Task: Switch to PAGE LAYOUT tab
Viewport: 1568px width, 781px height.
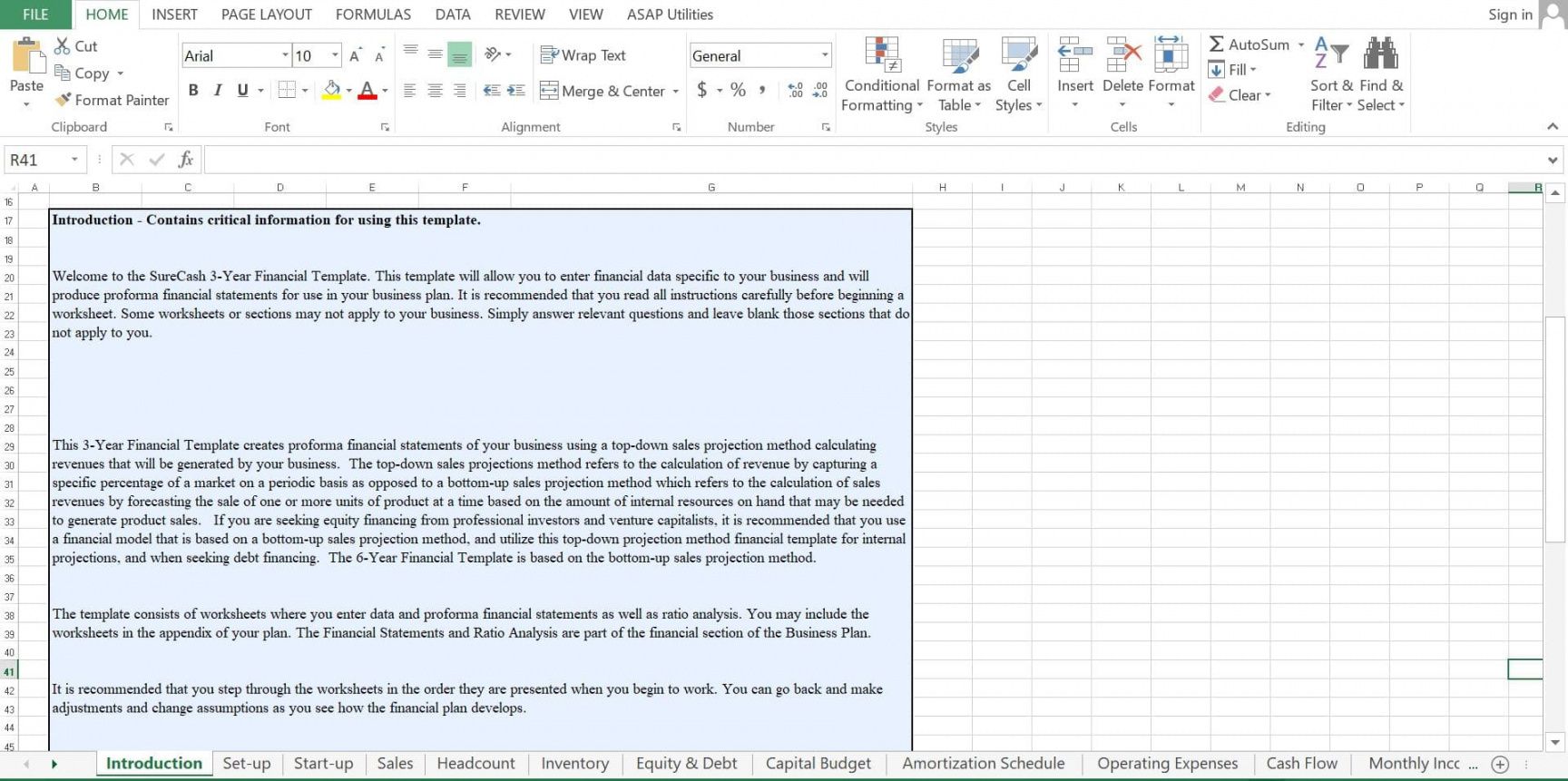Action: point(267,15)
